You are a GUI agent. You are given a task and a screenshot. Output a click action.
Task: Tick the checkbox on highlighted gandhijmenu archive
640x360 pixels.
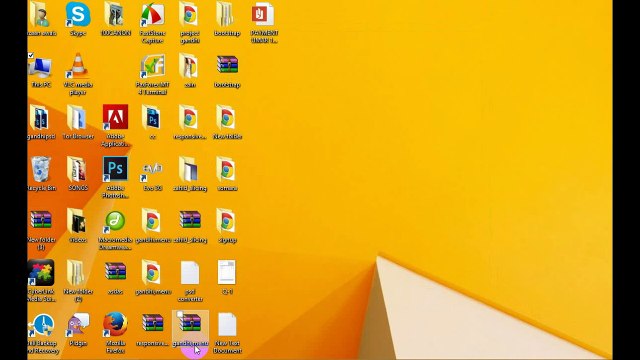point(180,314)
